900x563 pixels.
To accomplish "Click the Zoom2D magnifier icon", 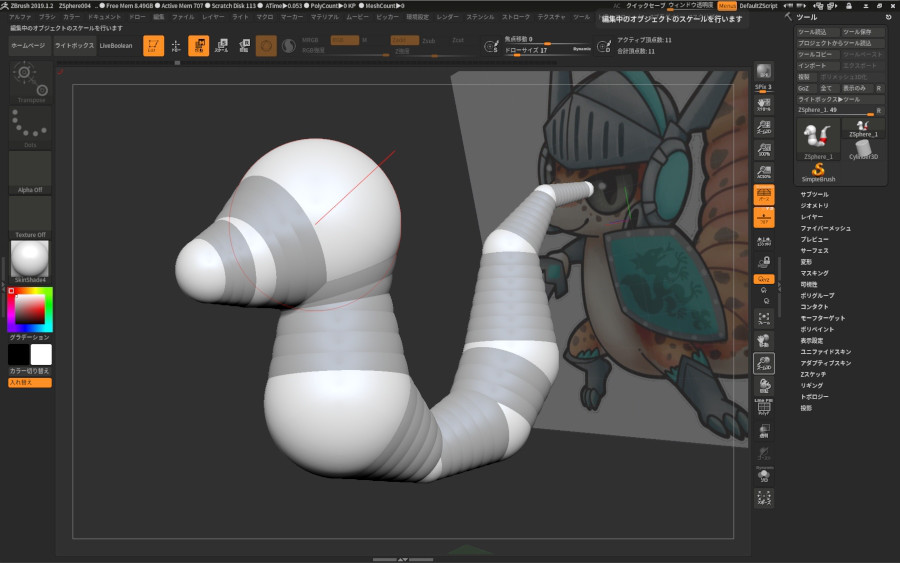I will pyautogui.click(x=764, y=127).
